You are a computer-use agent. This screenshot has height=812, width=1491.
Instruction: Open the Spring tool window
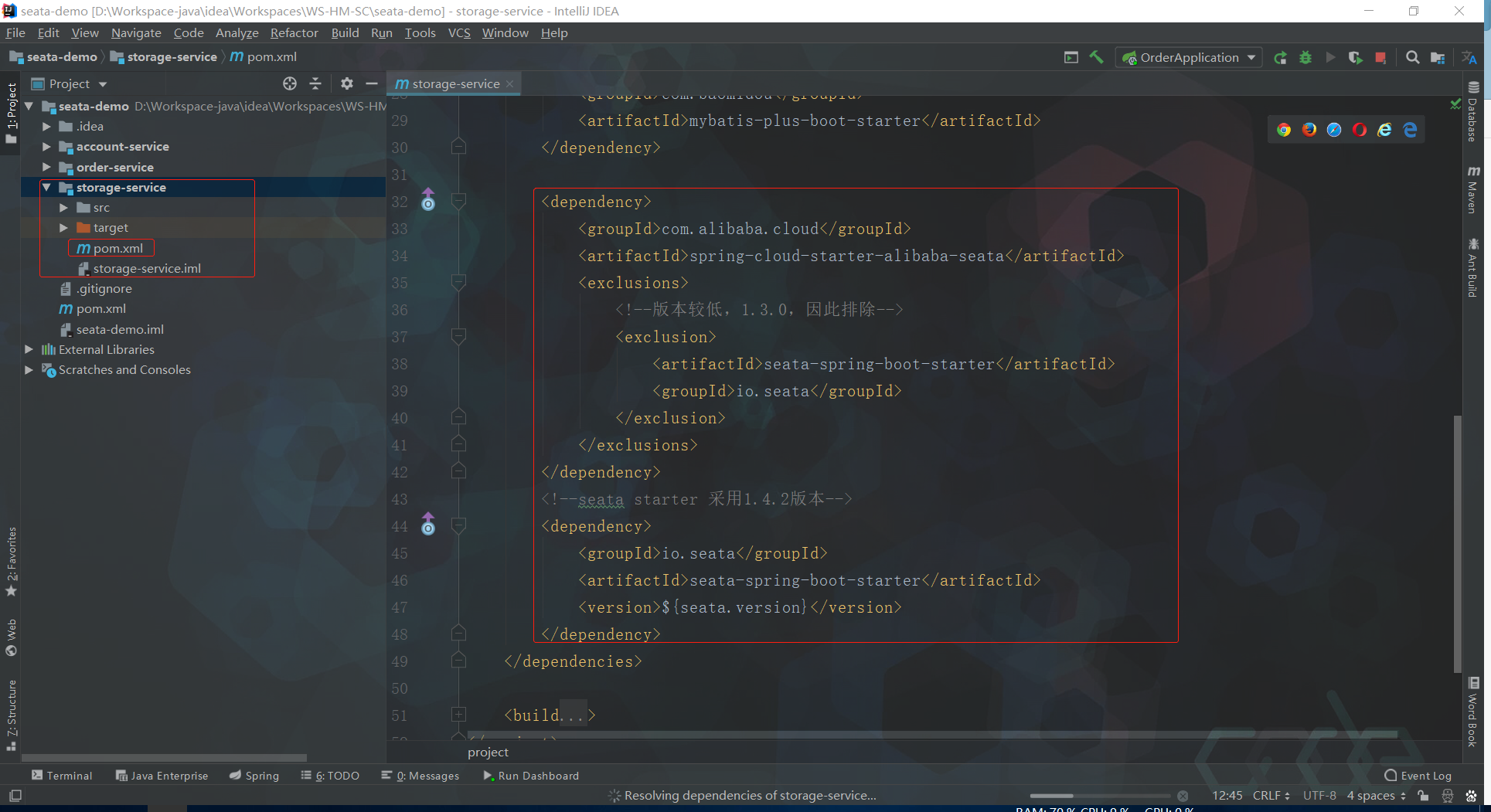[x=254, y=776]
